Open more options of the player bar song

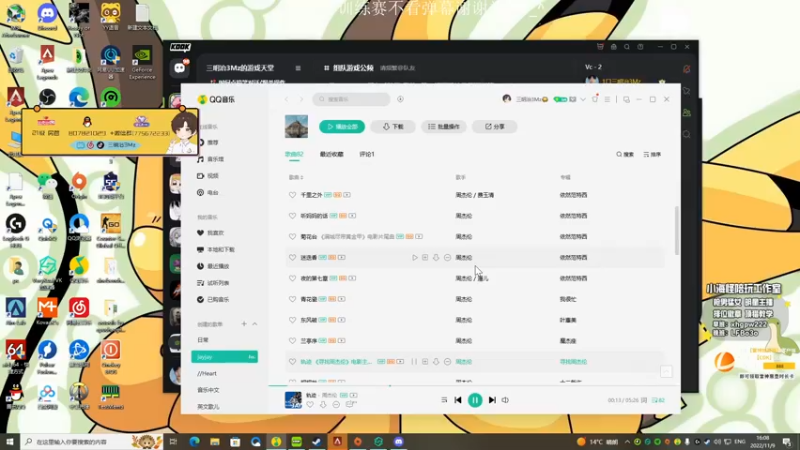[x=336, y=405]
